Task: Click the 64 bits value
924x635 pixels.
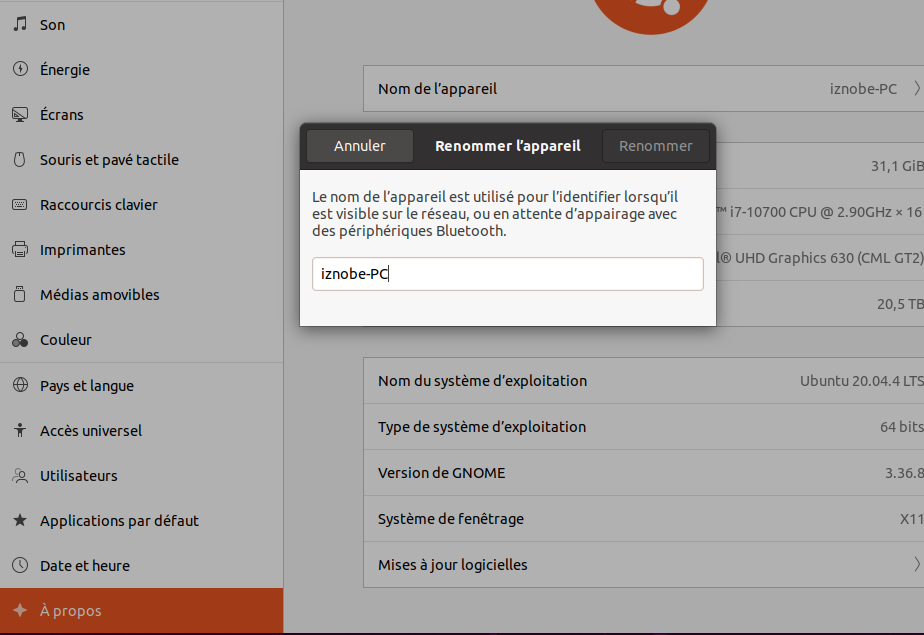Action: pos(902,426)
